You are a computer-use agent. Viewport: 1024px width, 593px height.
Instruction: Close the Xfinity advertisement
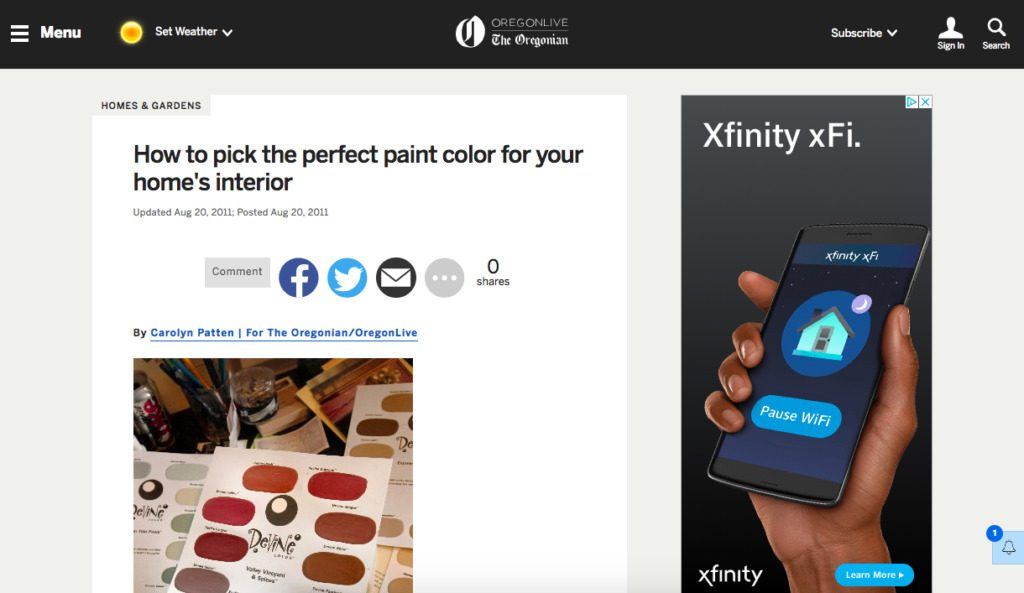[x=925, y=102]
